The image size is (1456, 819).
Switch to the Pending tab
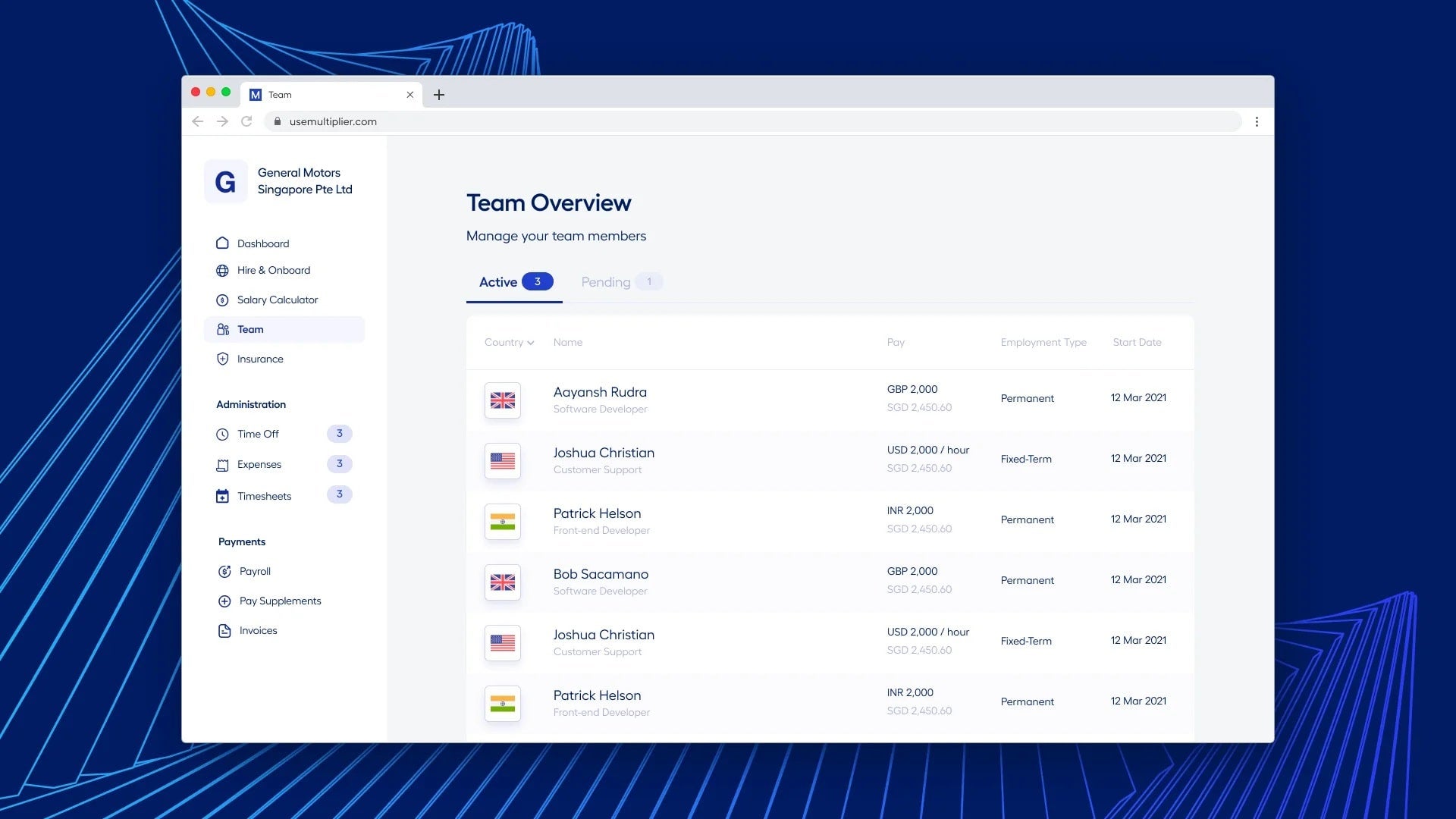coord(605,281)
